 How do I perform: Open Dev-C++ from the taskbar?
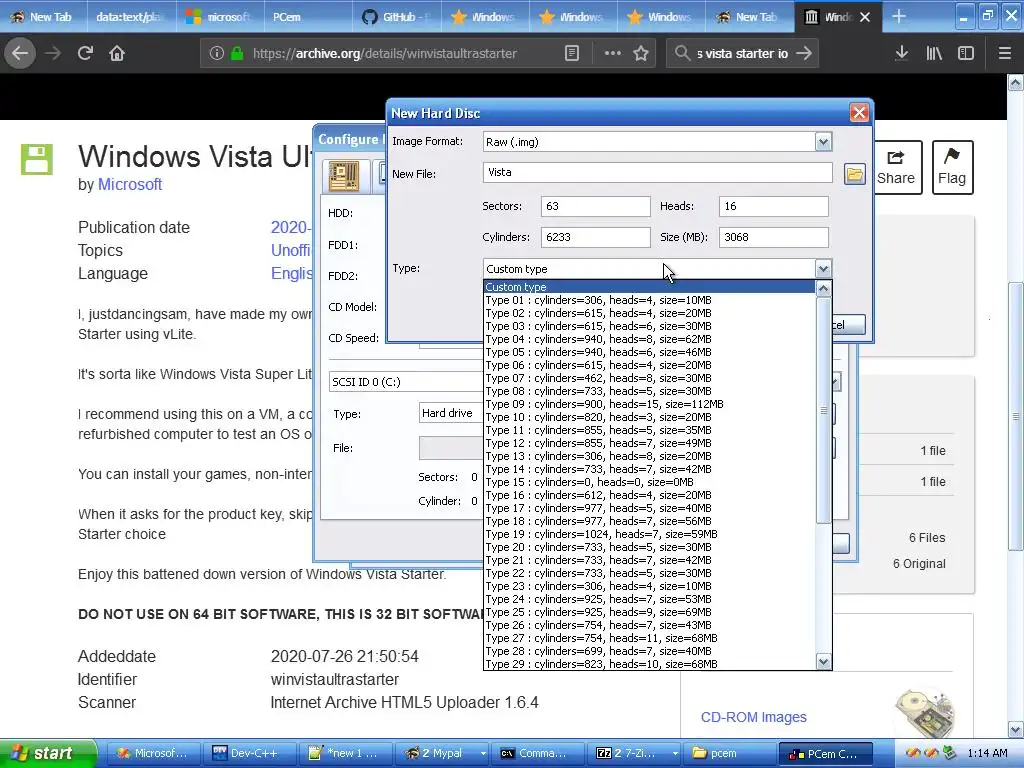(x=249, y=754)
